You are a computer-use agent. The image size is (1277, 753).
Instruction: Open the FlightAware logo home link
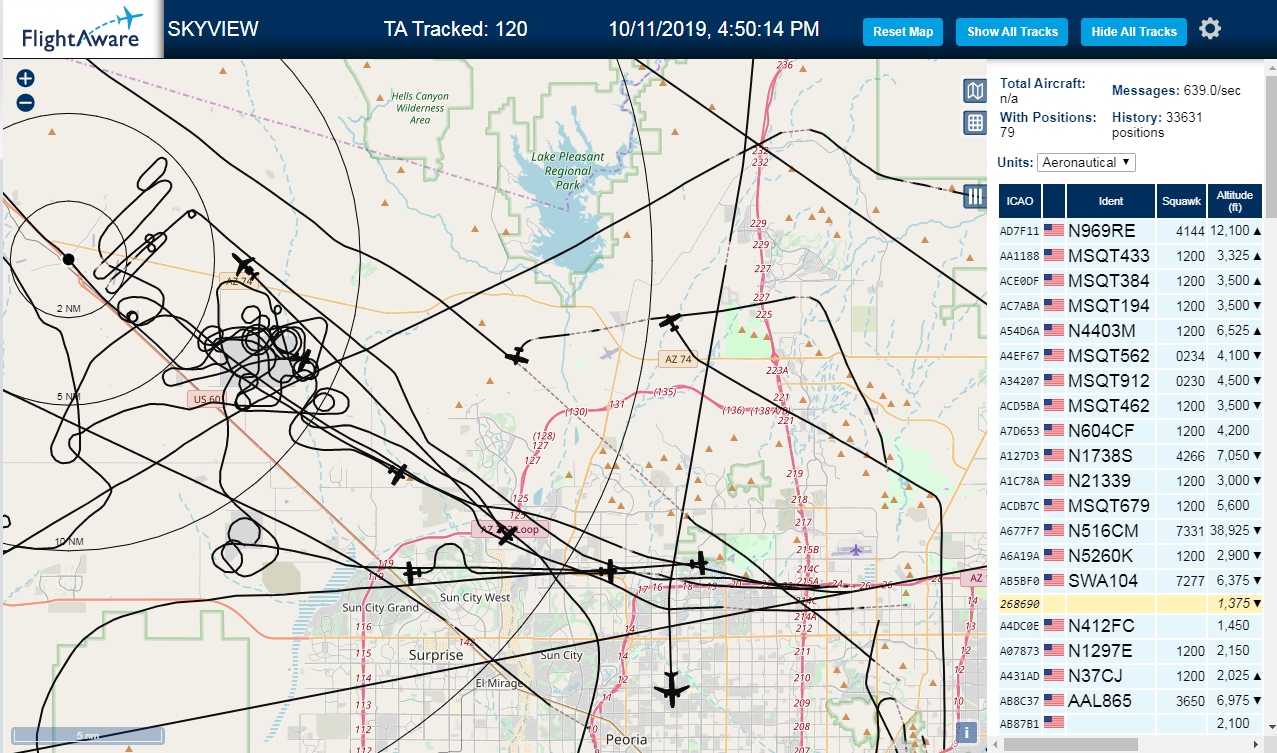coord(83,29)
